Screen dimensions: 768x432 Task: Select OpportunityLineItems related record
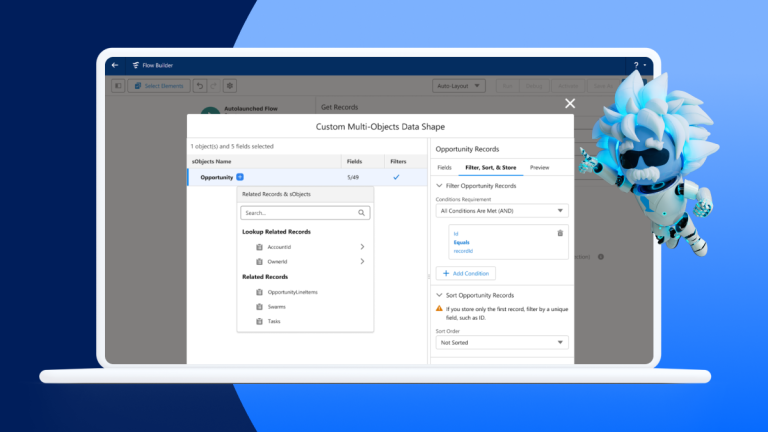point(292,292)
